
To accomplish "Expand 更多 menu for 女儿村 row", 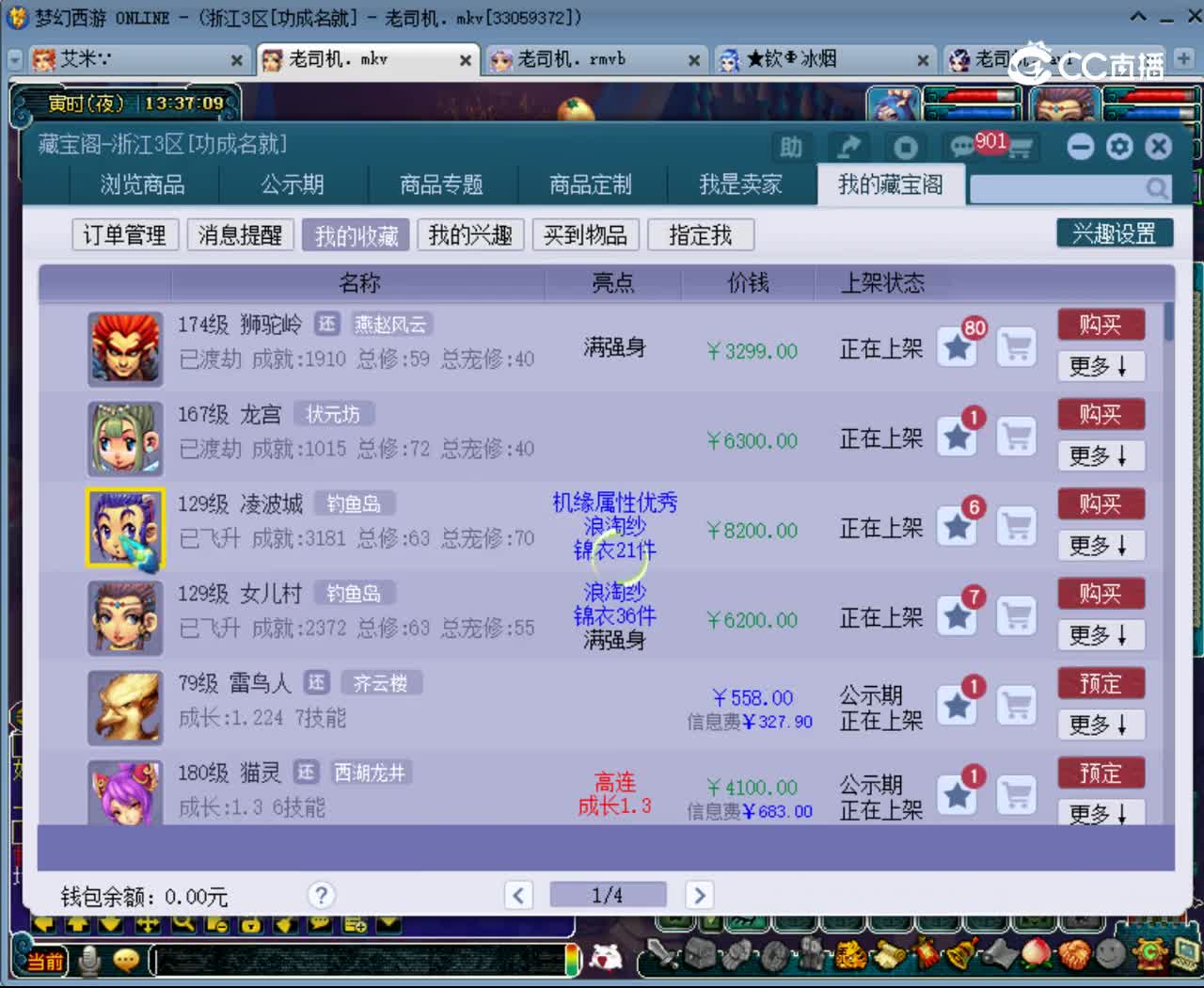I will [1101, 635].
